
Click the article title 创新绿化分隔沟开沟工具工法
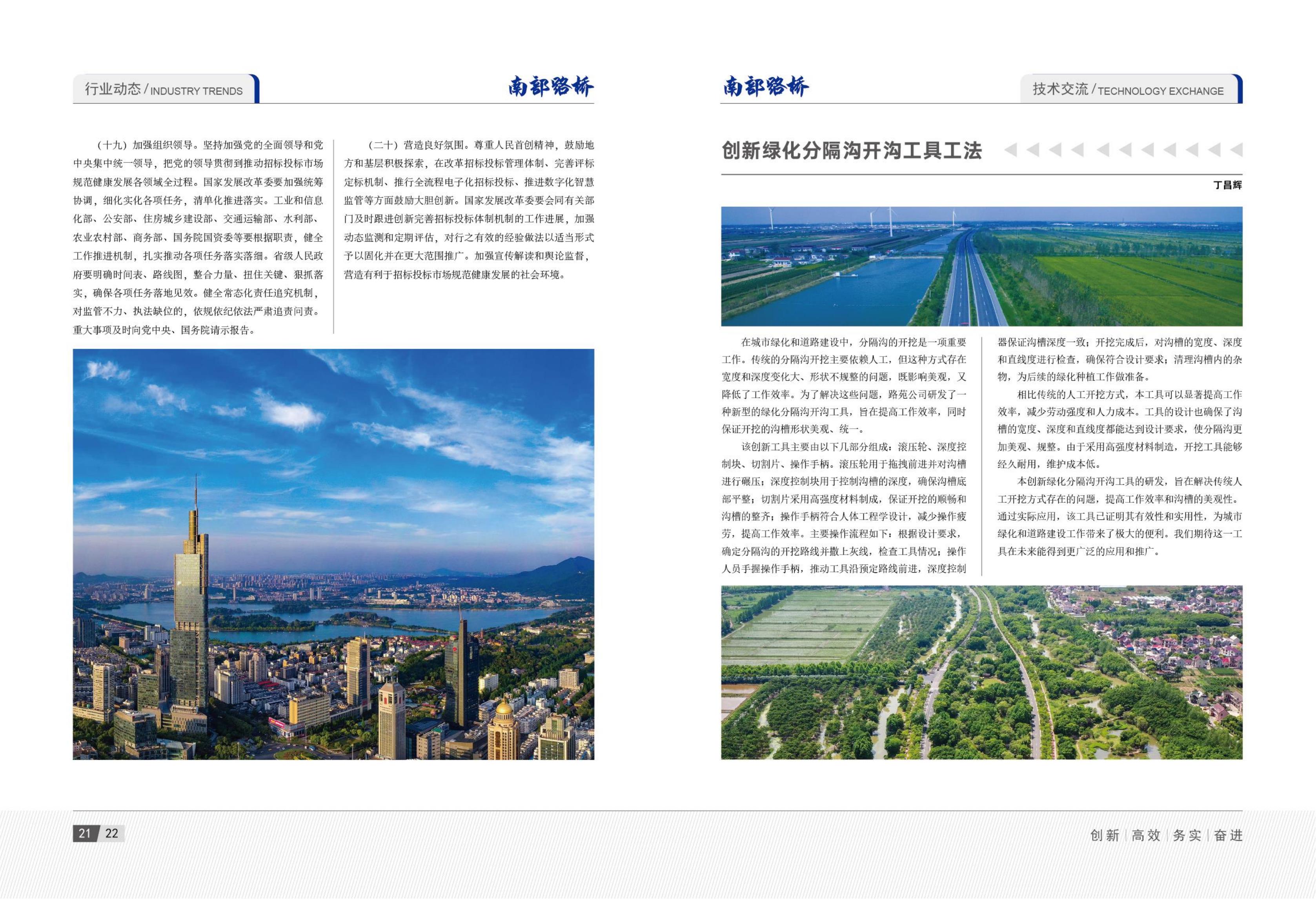click(852, 151)
